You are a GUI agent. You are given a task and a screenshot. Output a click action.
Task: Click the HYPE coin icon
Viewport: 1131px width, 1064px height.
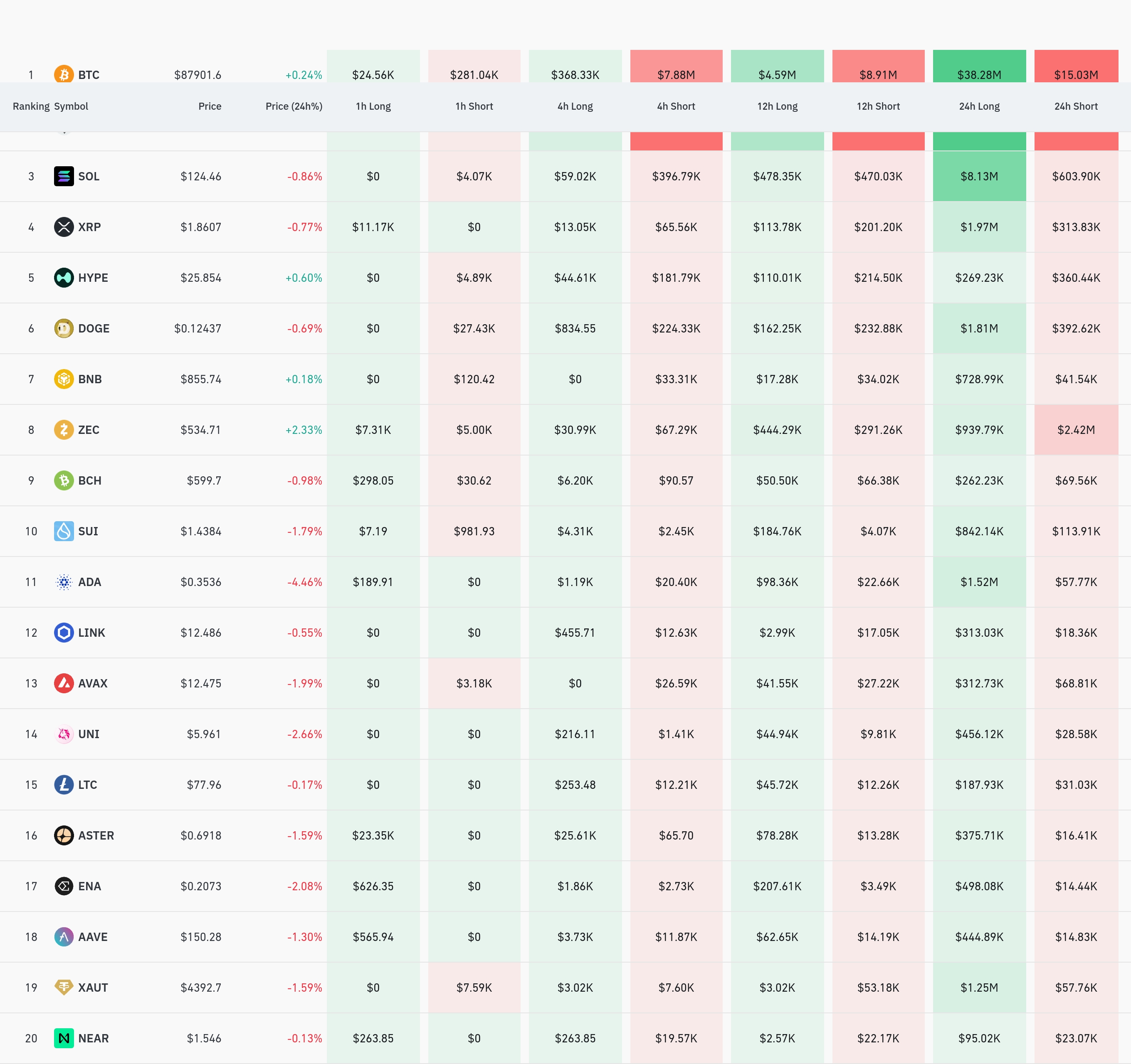pos(64,278)
